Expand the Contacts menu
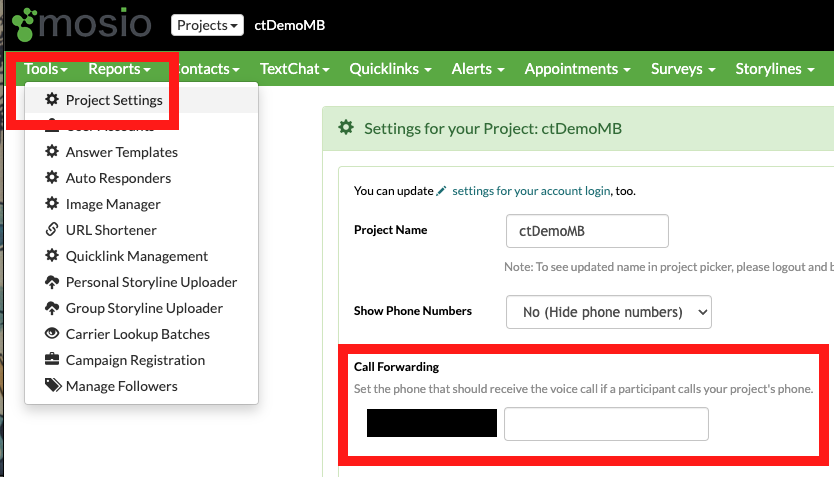The height and width of the screenshot is (477, 834). (x=206, y=69)
